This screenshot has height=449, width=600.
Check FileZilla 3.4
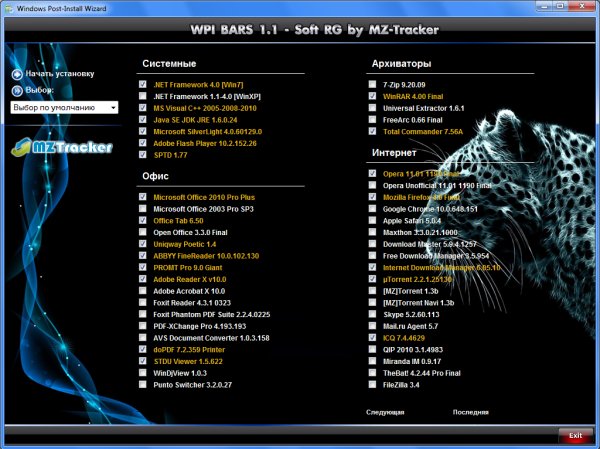click(x=372, y=384)
